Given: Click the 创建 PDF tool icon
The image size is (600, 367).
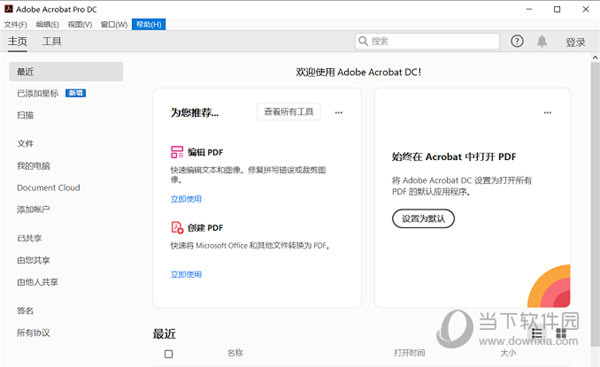Looking at the screenshot, I should pyautogui.click(x=177, y=227).
